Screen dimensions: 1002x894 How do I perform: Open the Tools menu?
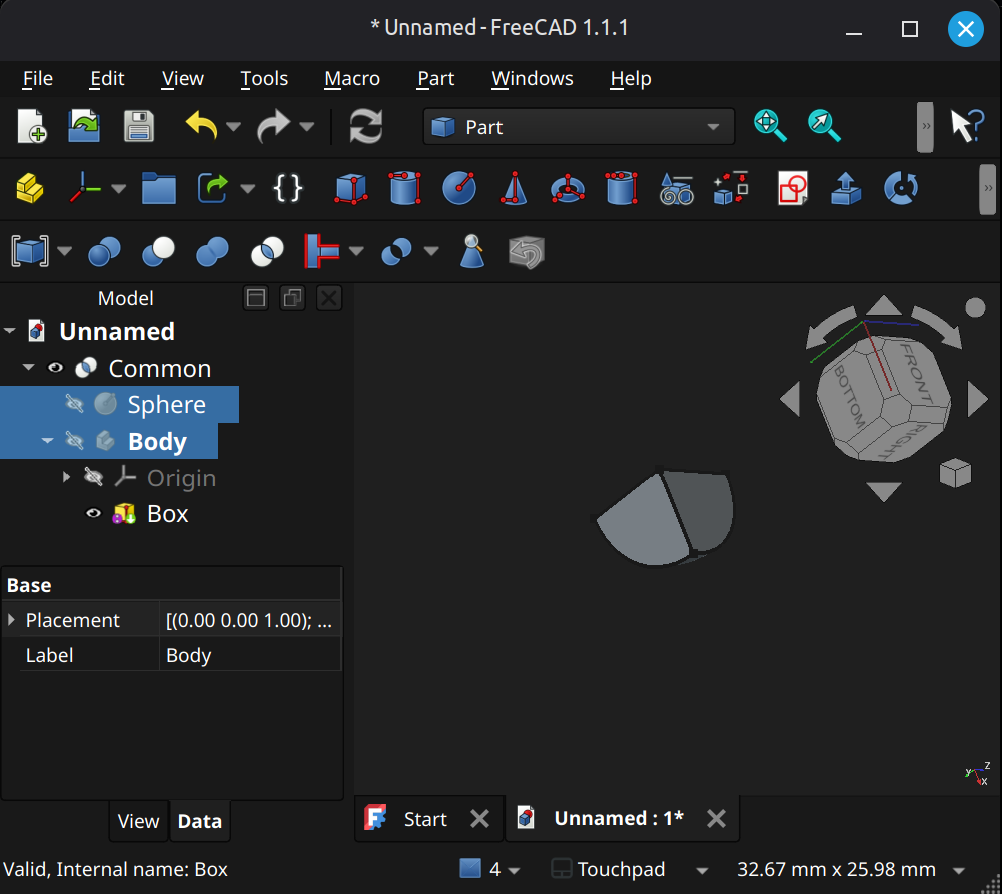coord(264,78)
